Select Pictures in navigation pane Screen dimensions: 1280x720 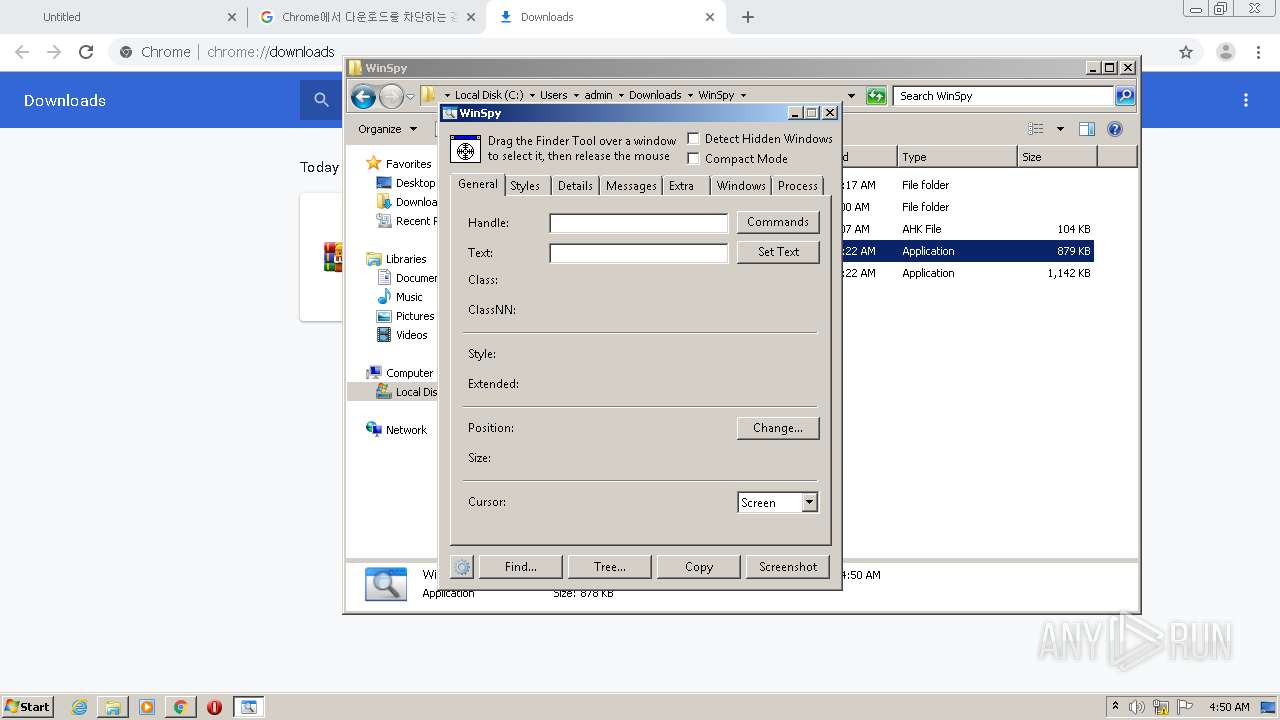tap(405, 316)
